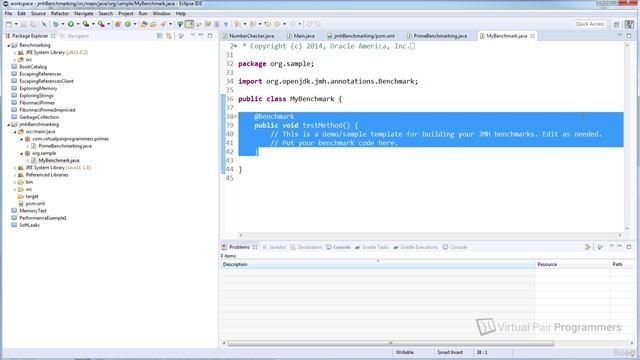Click the New file toolbar icon
The image size is (640, 360).
(9, 24)
